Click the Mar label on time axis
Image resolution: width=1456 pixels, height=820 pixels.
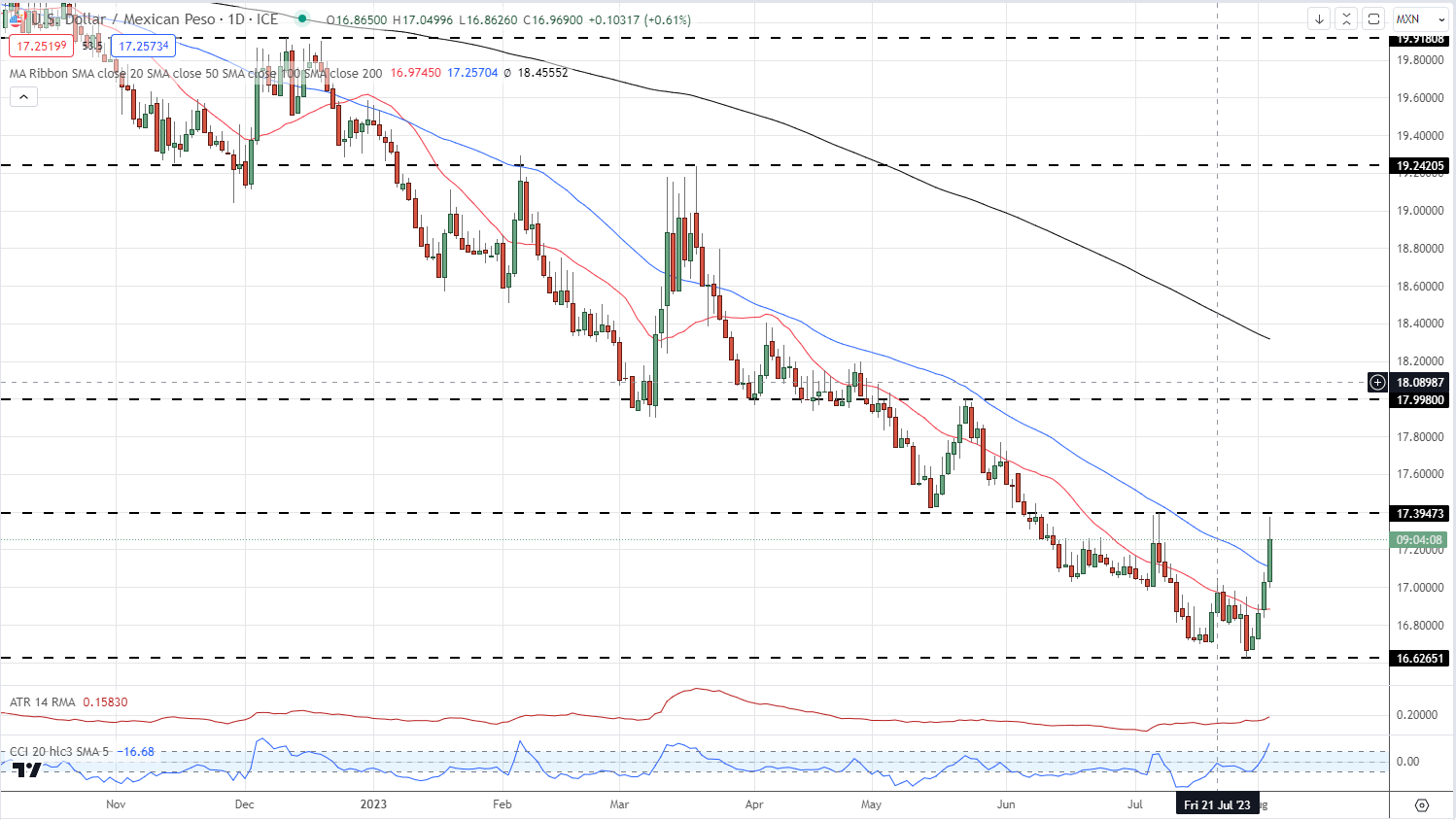click(619, 803)
